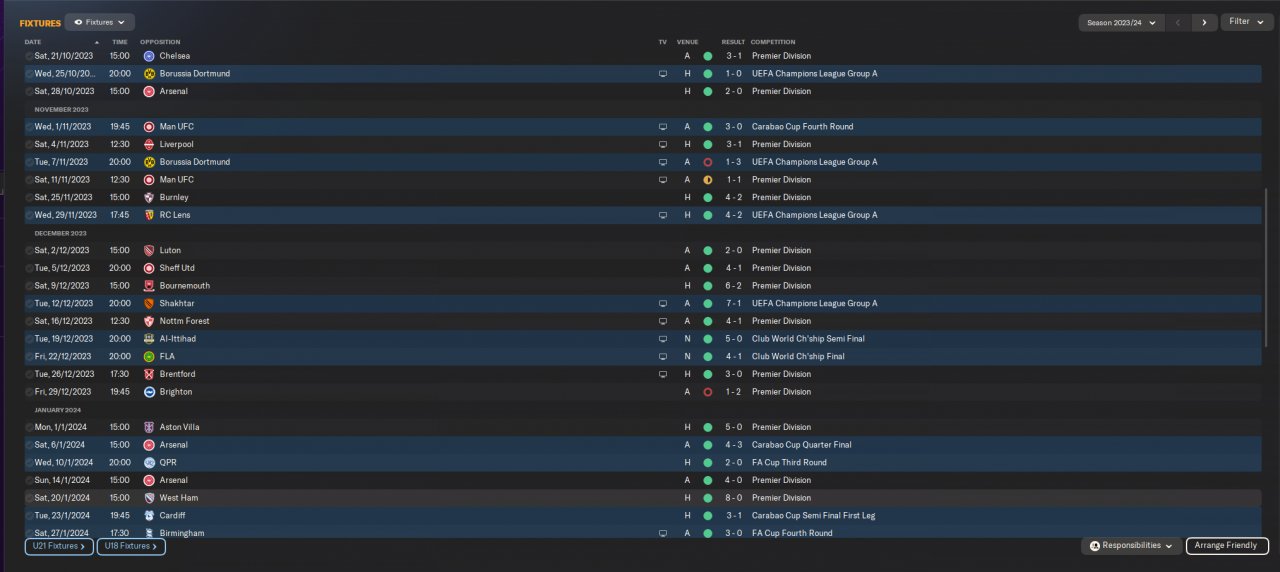Click the green win indicator for West Ham
Viewport: 1280px width, 572px height.
(707, 498)
